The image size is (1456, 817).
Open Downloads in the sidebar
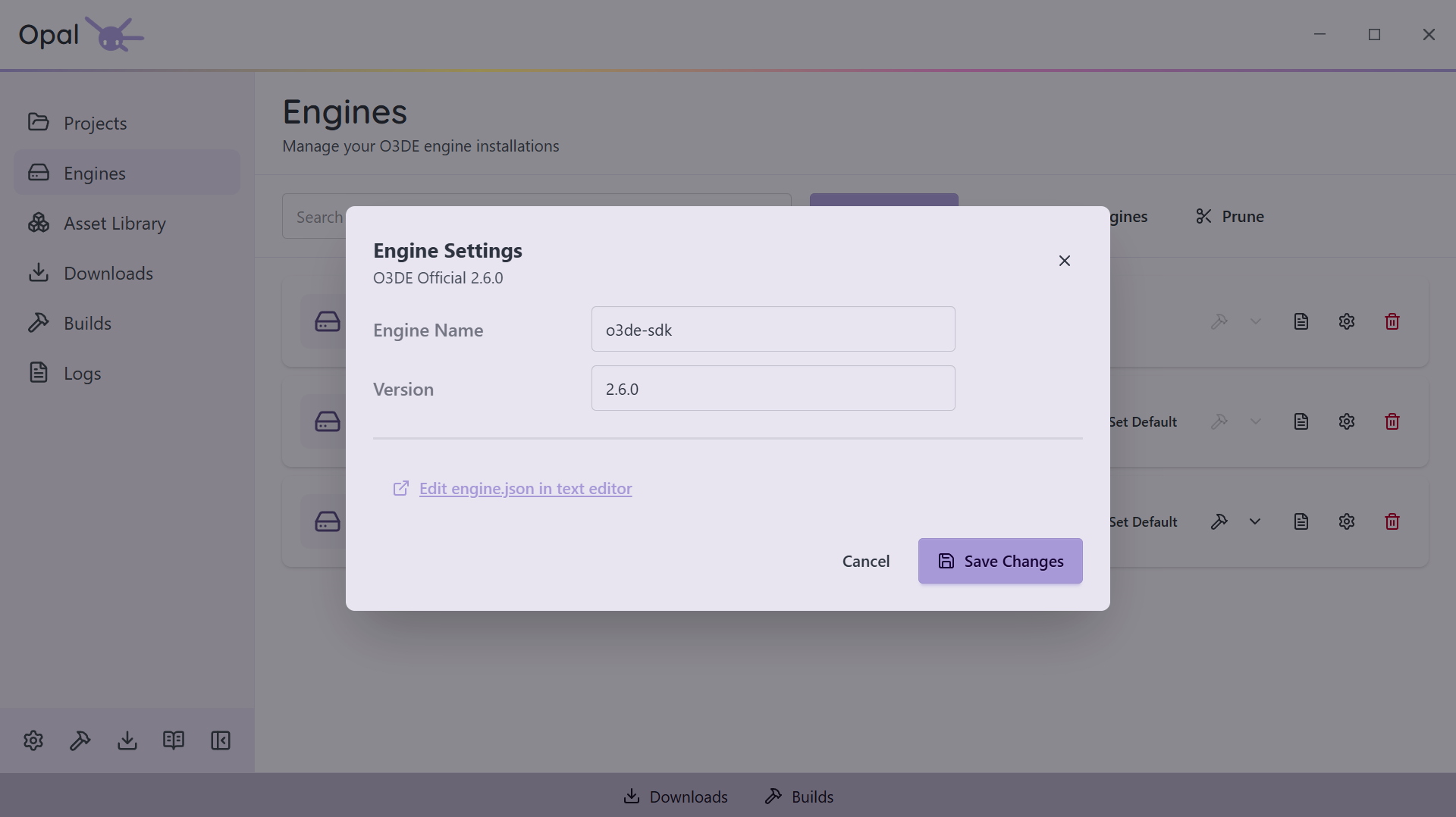click(x=127, y=273)
